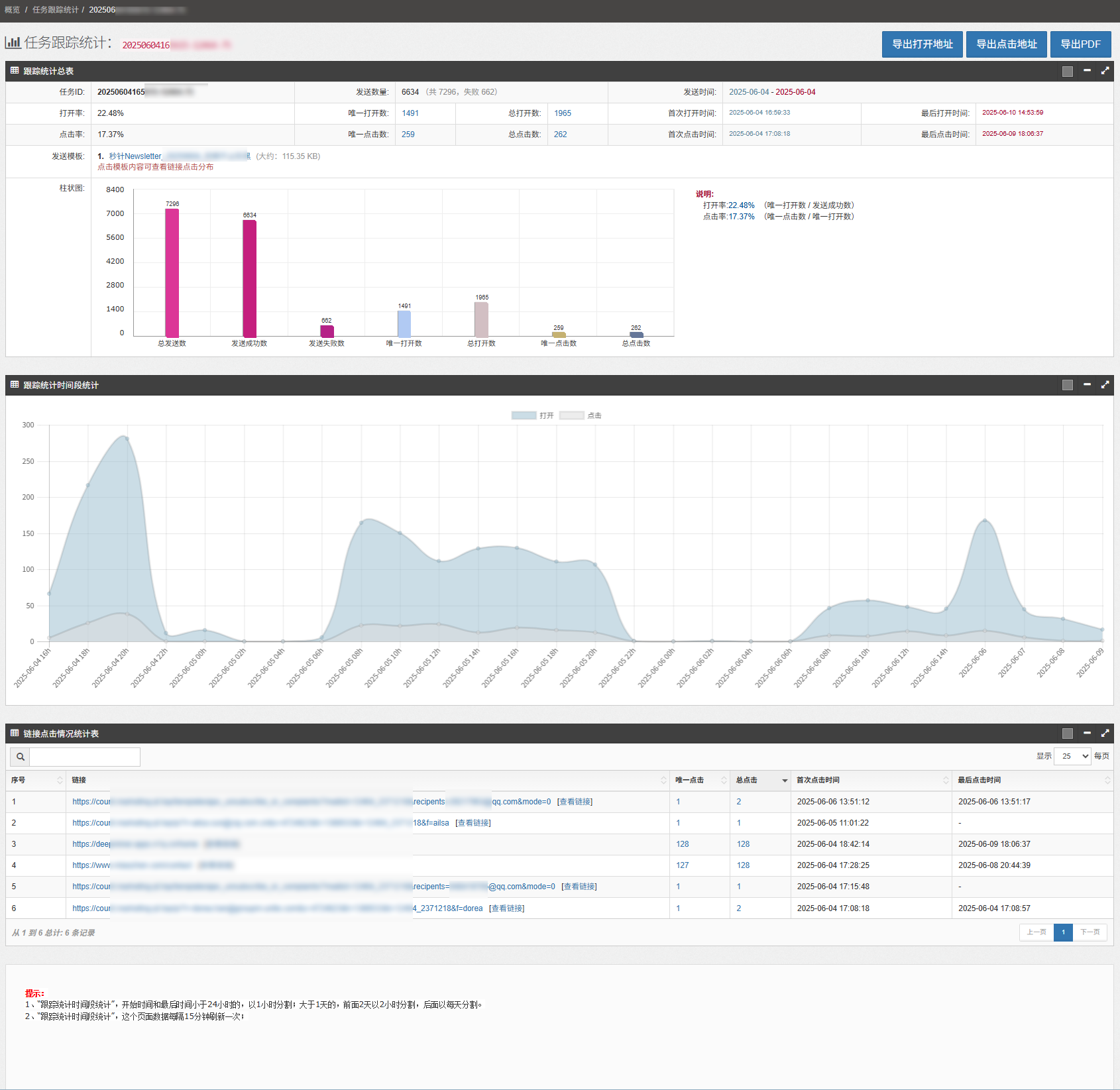Click the gray square icon on 跟踪统计总表 header
The height and width of the screenshot is (1090, 1120).
pos(1067,72)
